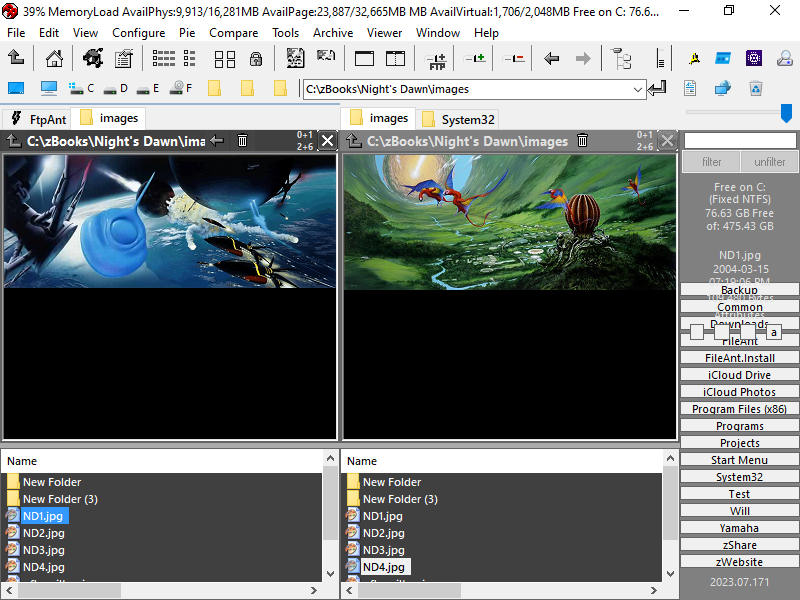Viewport: 800px width, 600px height.
Task: Click the red minus remove icon
Action: (514, 58)
